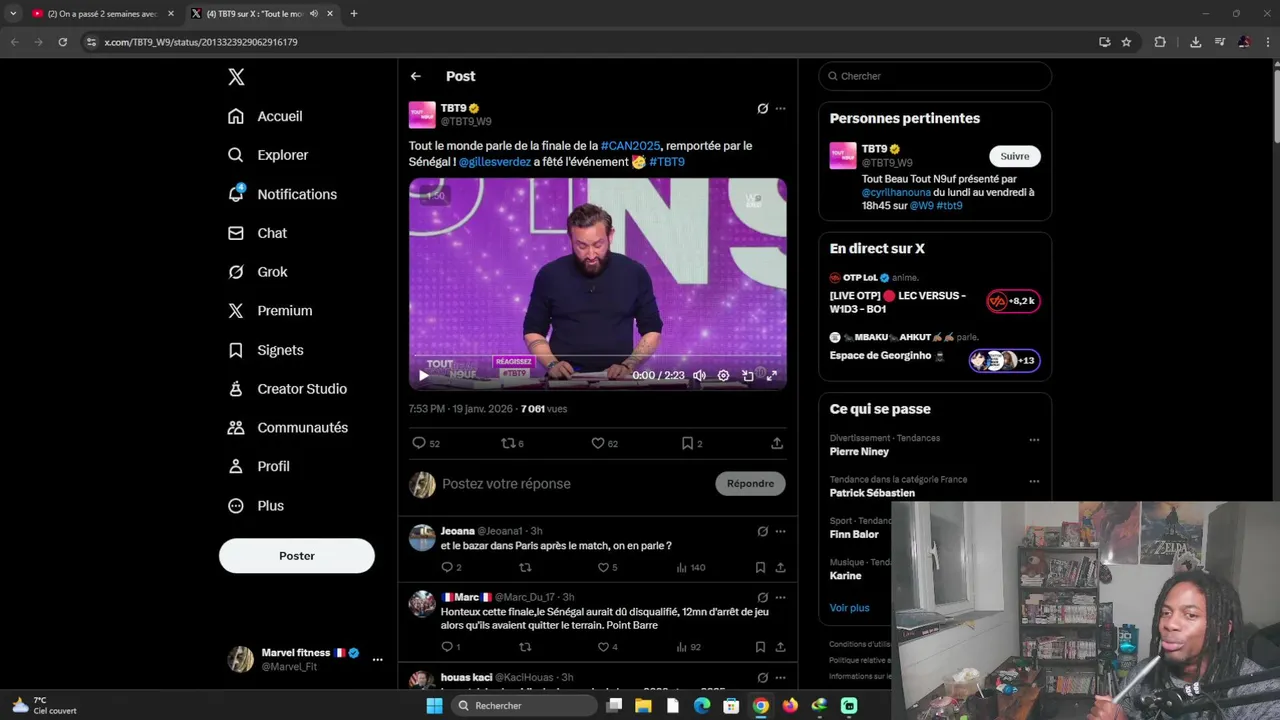Enter video fullscreen mode
1280x720 pixels.
(x=772, y=376)
